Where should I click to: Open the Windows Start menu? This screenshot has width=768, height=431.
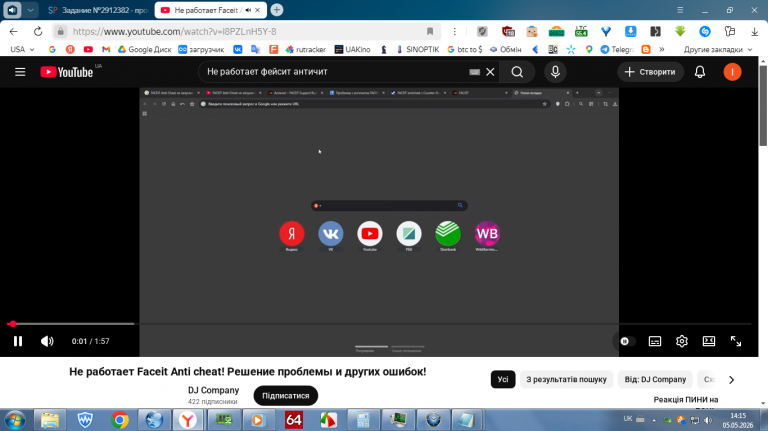pos(15,420)
